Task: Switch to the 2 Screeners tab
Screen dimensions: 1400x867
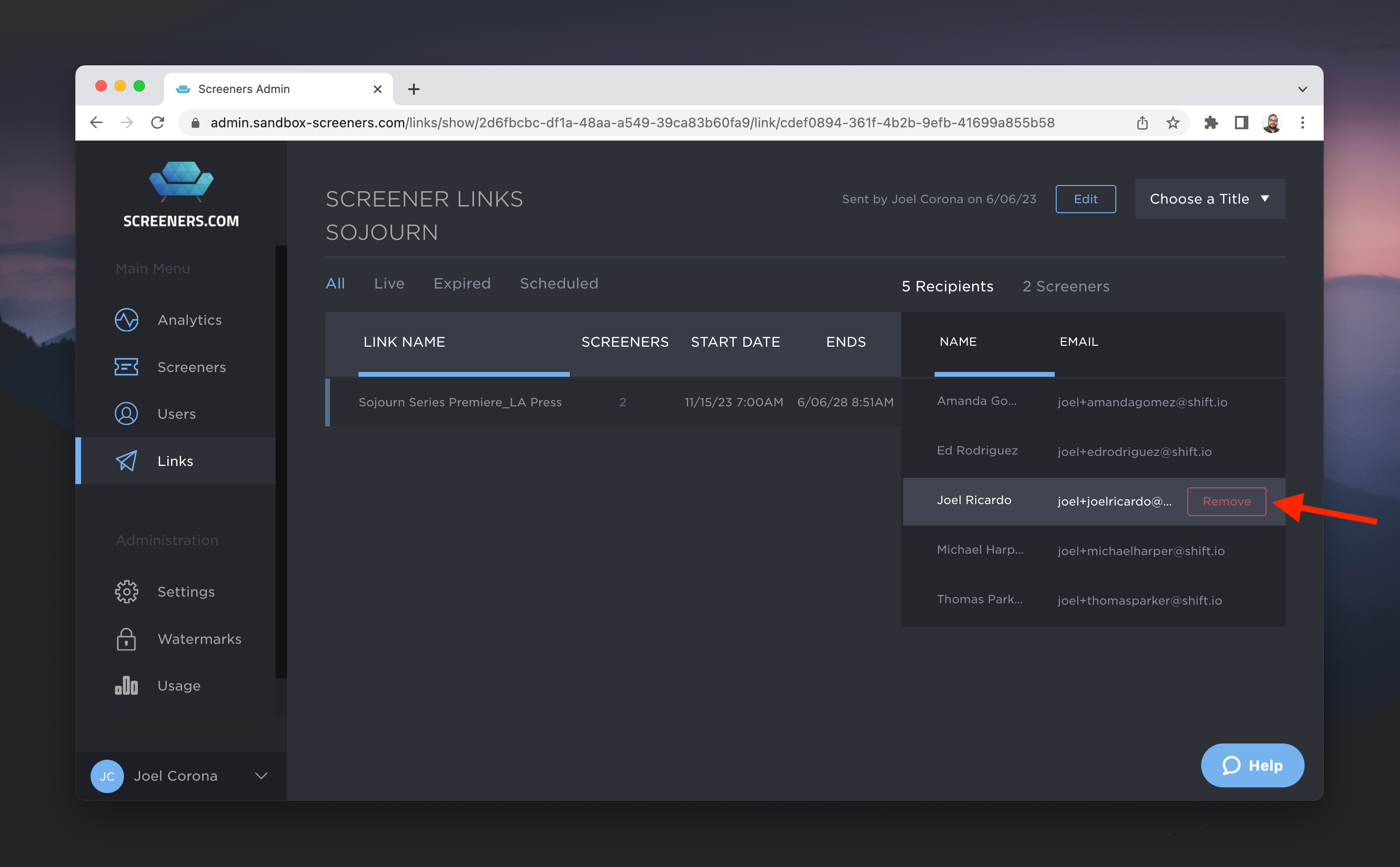Action: pos(1066,286)
